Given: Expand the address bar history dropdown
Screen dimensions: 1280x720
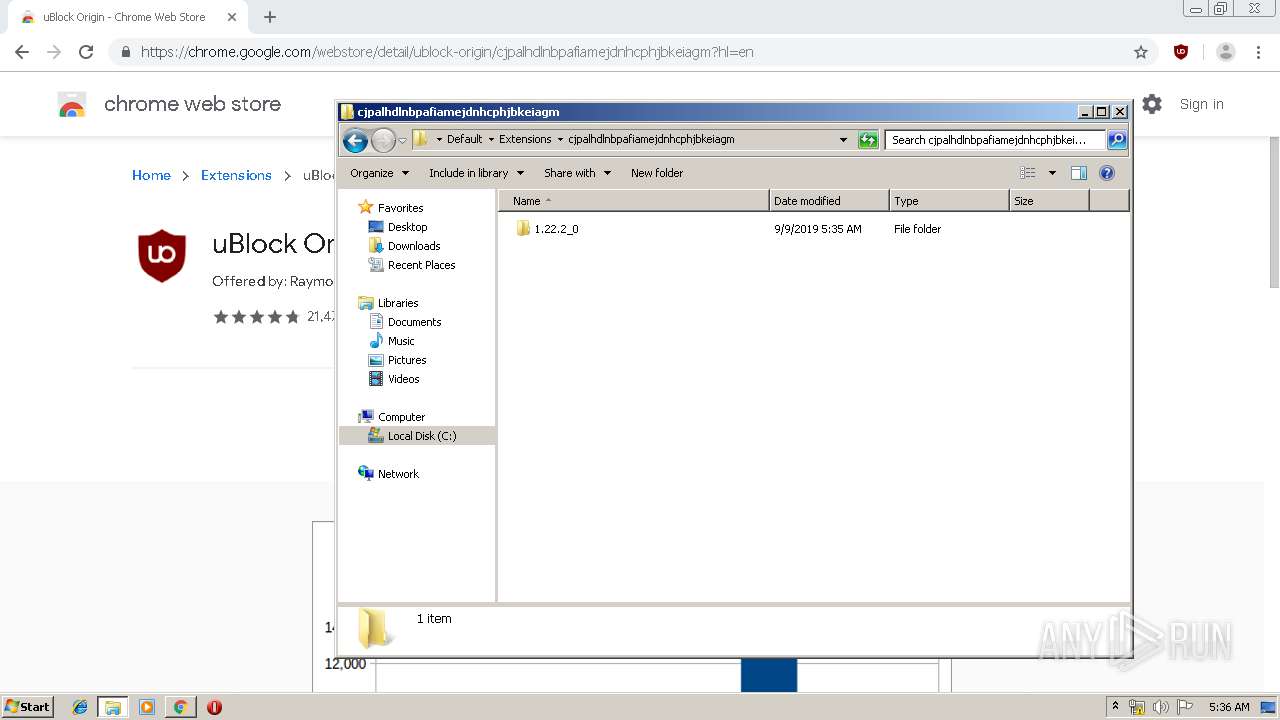Looking at the screenshot, I should pos(844,140).
